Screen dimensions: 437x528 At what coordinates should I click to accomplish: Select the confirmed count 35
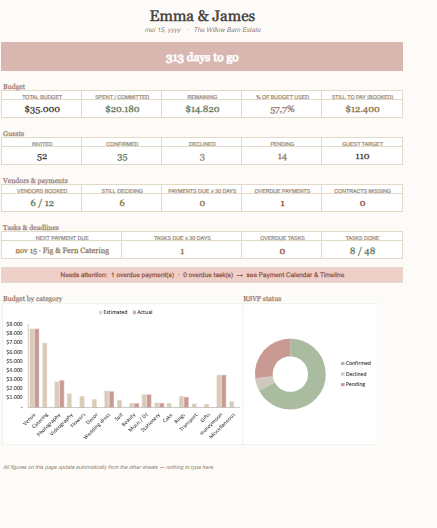[122, 157]
